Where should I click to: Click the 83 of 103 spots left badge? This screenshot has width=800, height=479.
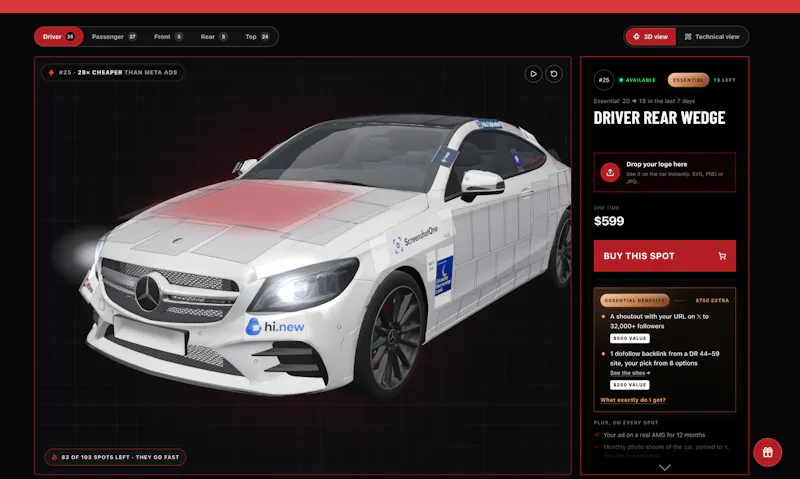click(115, 457)
